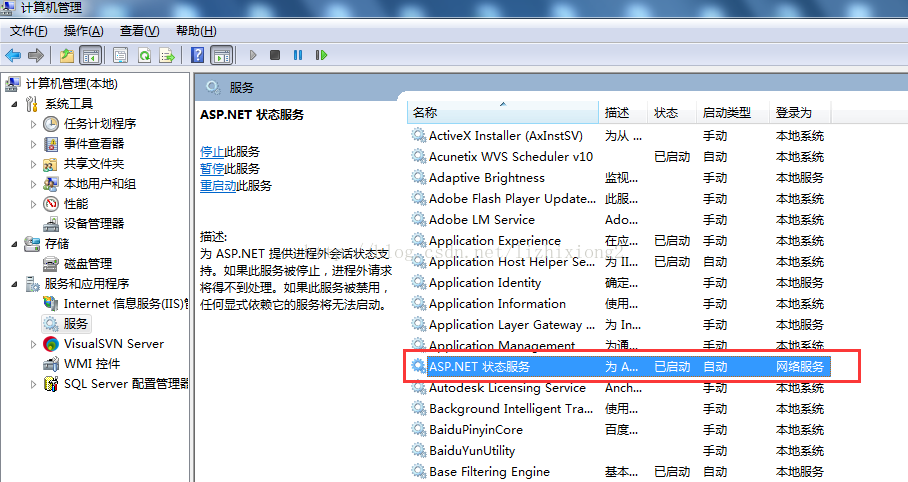
Task: Expand the 性能 tree node
Action: click(x=33, y=204)
